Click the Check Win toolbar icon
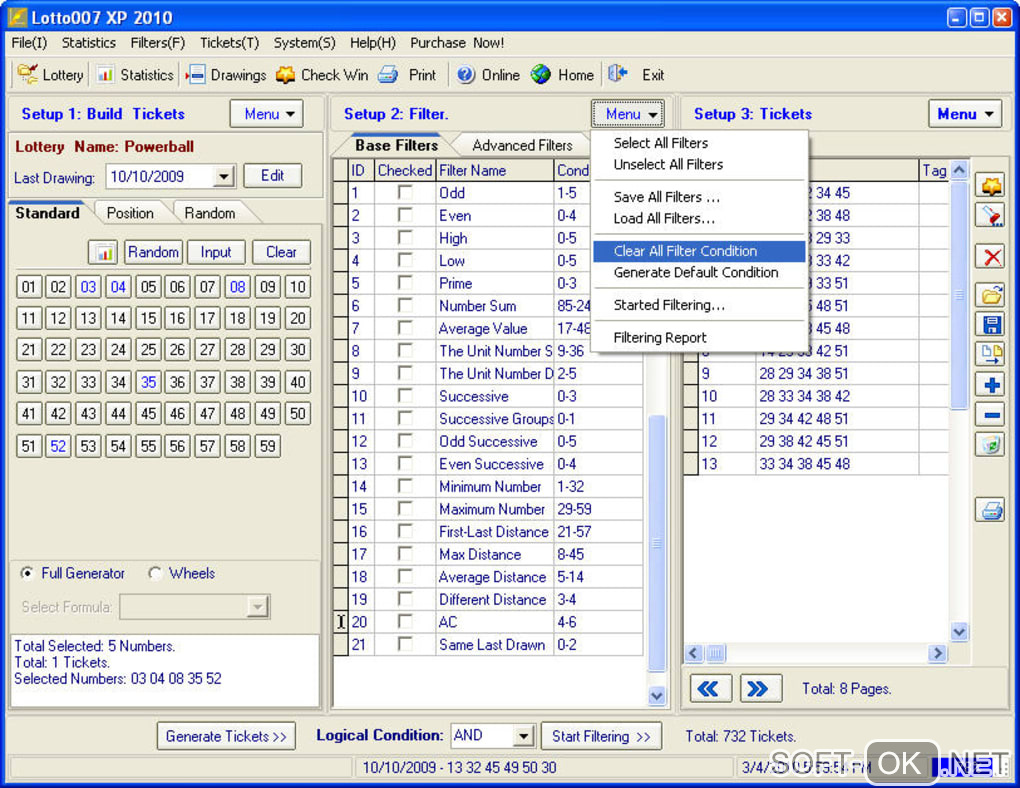1020x788 pixels. (x=286, y=75)
